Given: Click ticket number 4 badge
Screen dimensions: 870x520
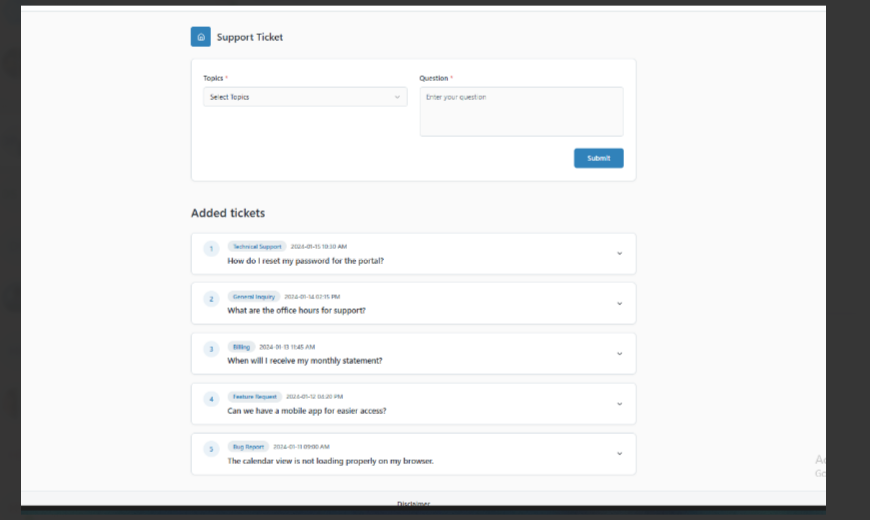Looking at the screenshot, I should pos(211,399).
